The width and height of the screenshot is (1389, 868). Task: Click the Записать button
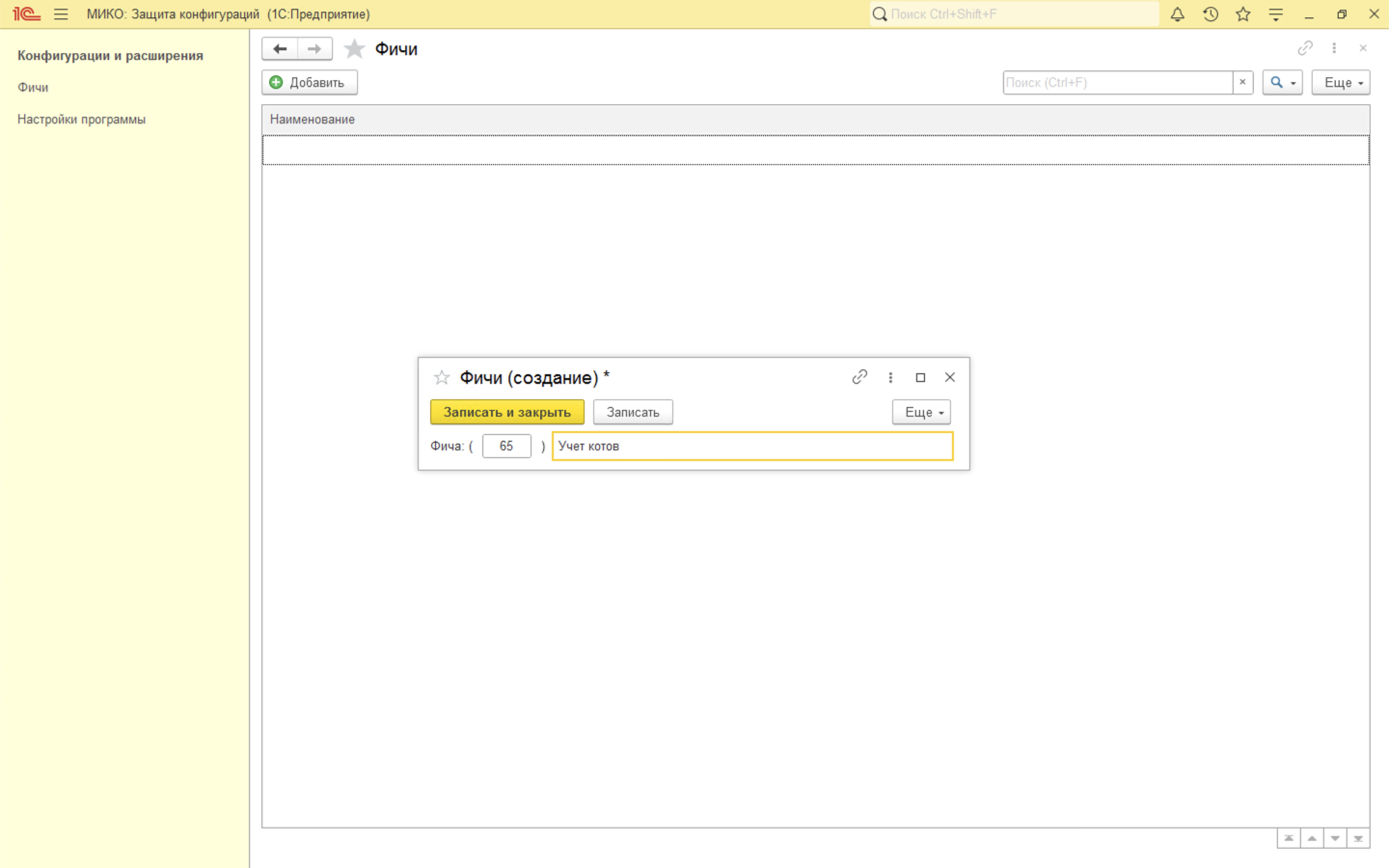632,412
